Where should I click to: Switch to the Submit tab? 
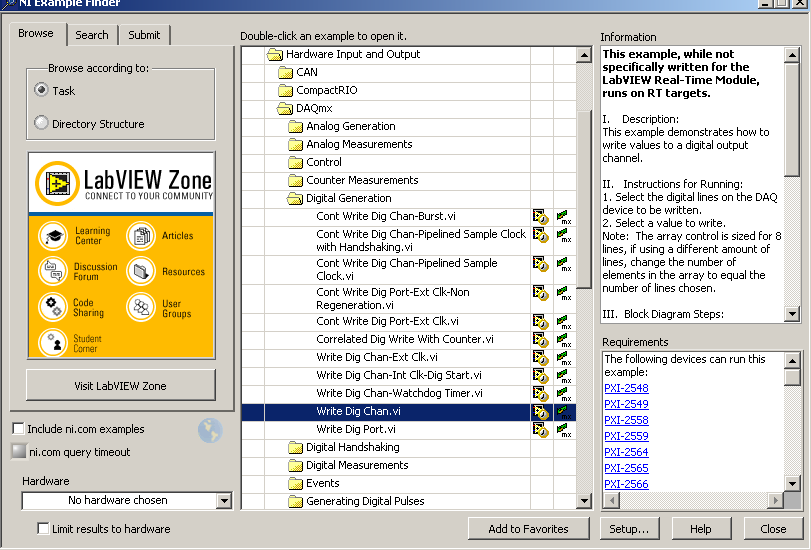pos(144,35)
